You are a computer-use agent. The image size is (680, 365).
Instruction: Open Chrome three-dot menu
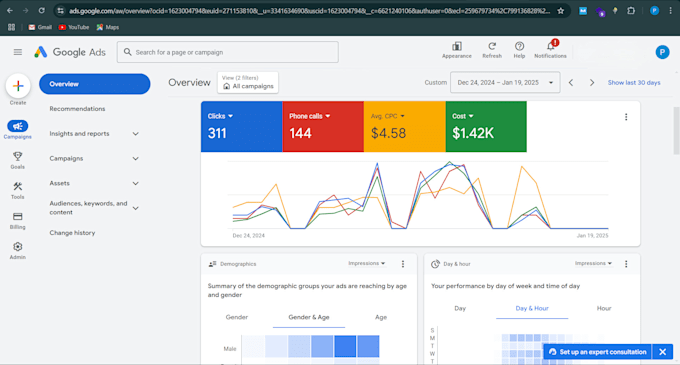670,11
